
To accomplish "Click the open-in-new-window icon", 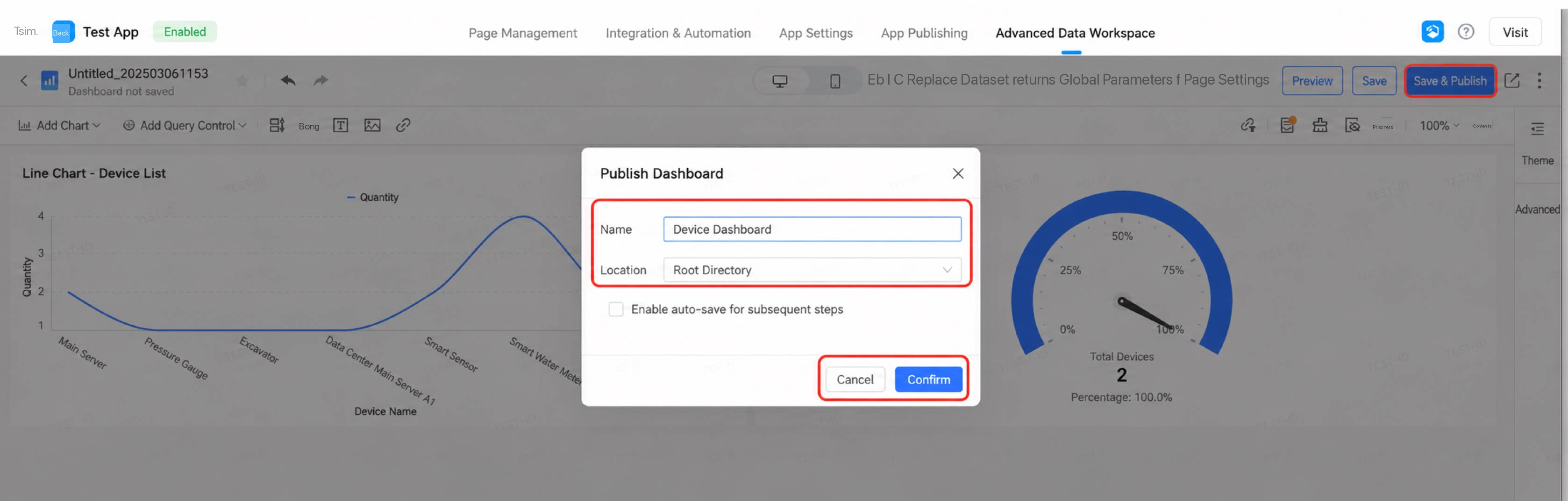I will click(1512, 80).
